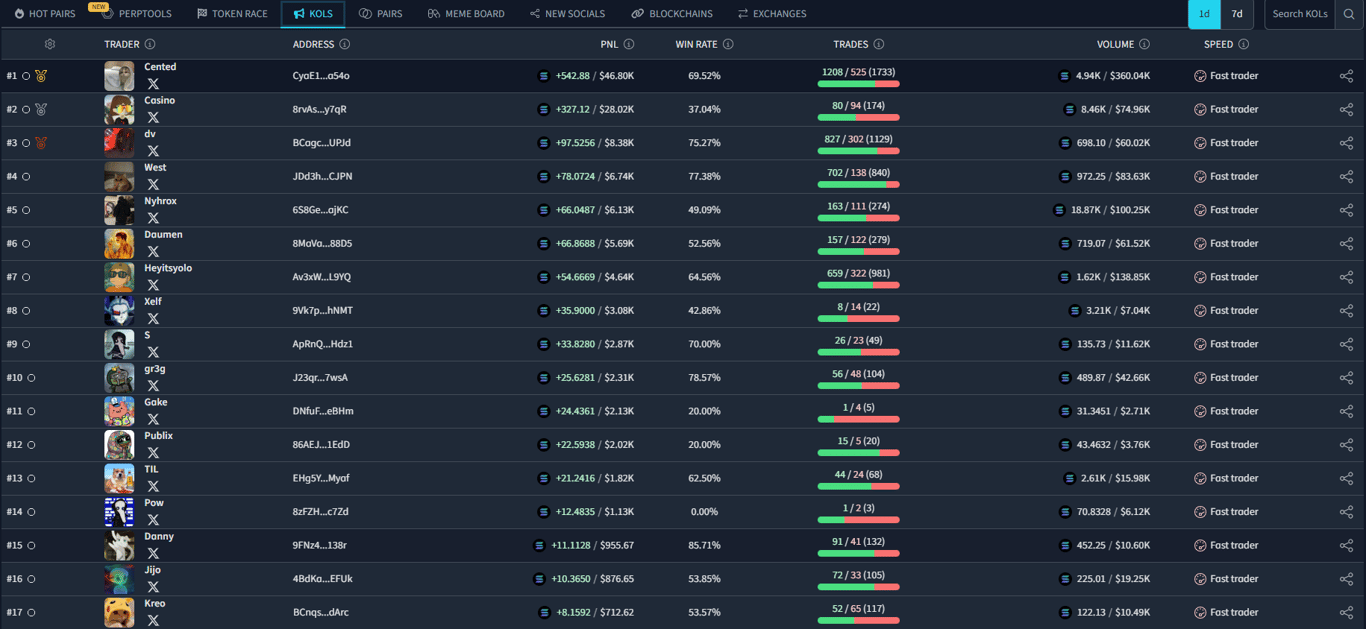This screenshot has height=629, width=1366.
Task: Click third-place medal icon for dv
Action: pyautogui.click(x=41, y=143)
